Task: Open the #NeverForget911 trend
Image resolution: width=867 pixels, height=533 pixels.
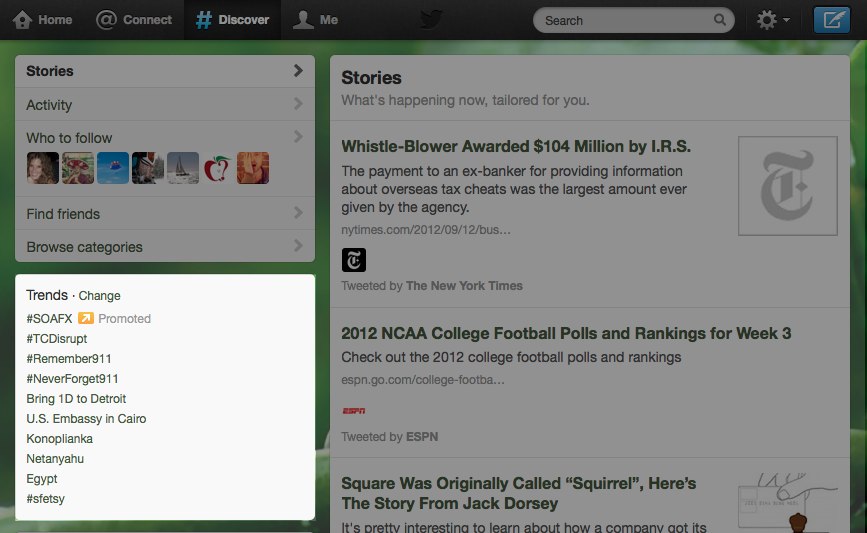Action: (72, 379)
